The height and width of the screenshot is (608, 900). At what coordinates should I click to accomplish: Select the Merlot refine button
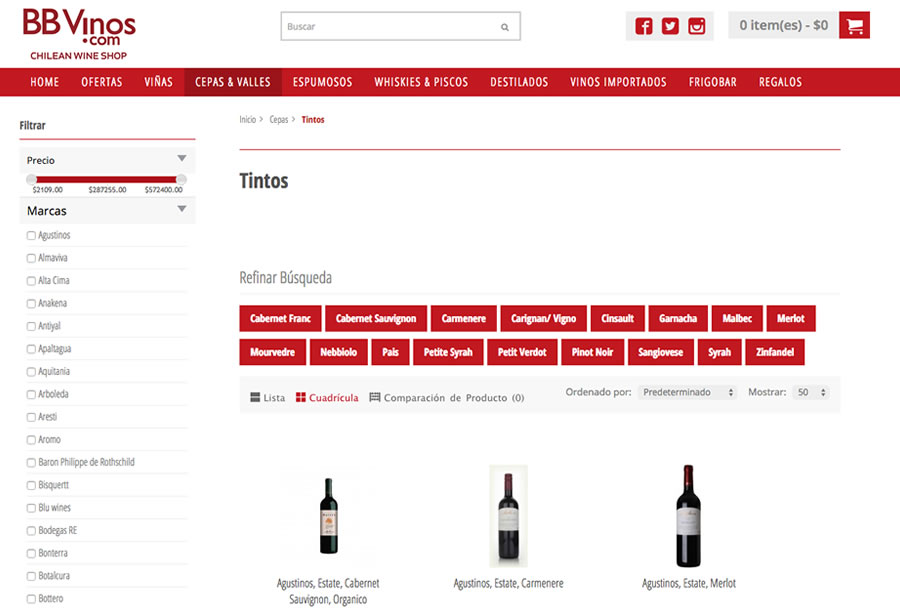791,319
